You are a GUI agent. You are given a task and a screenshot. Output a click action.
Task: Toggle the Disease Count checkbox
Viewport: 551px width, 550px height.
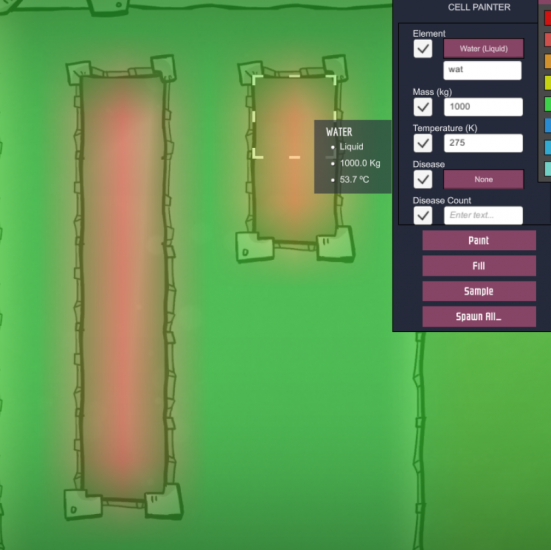[x=423, y=215]
